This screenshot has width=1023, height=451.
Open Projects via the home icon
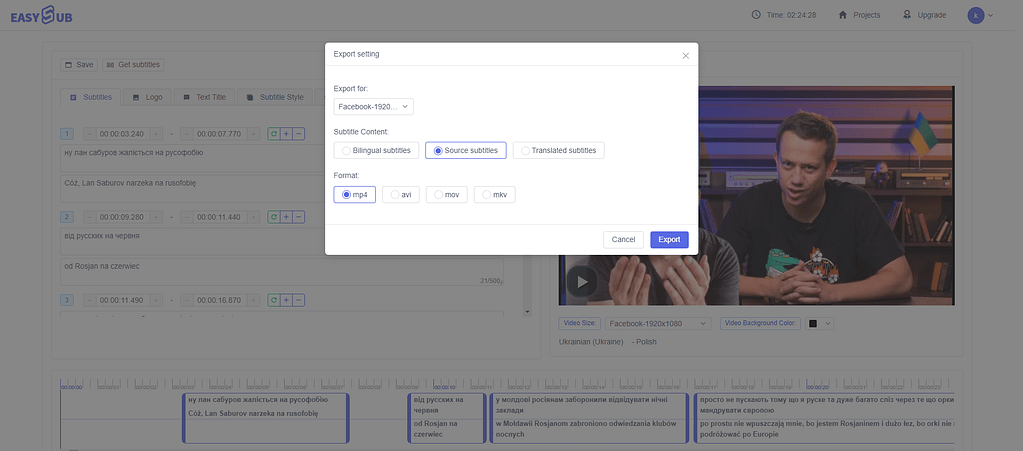point(842,15)
